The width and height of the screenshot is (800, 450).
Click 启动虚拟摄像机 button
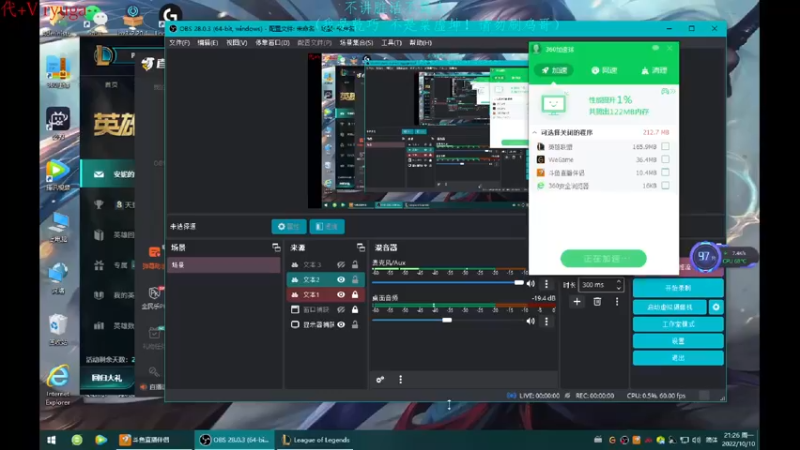pos(670,307)
